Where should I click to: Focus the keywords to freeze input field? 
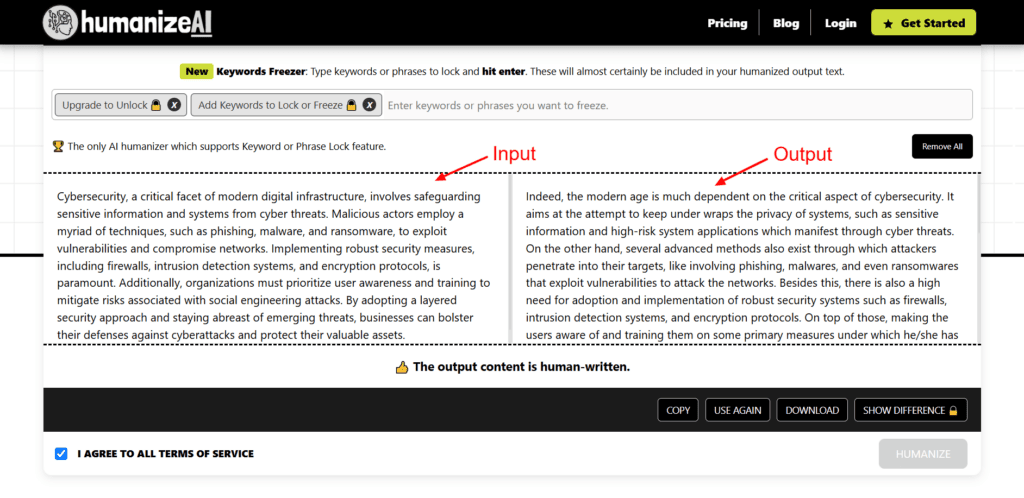point(677,104)
